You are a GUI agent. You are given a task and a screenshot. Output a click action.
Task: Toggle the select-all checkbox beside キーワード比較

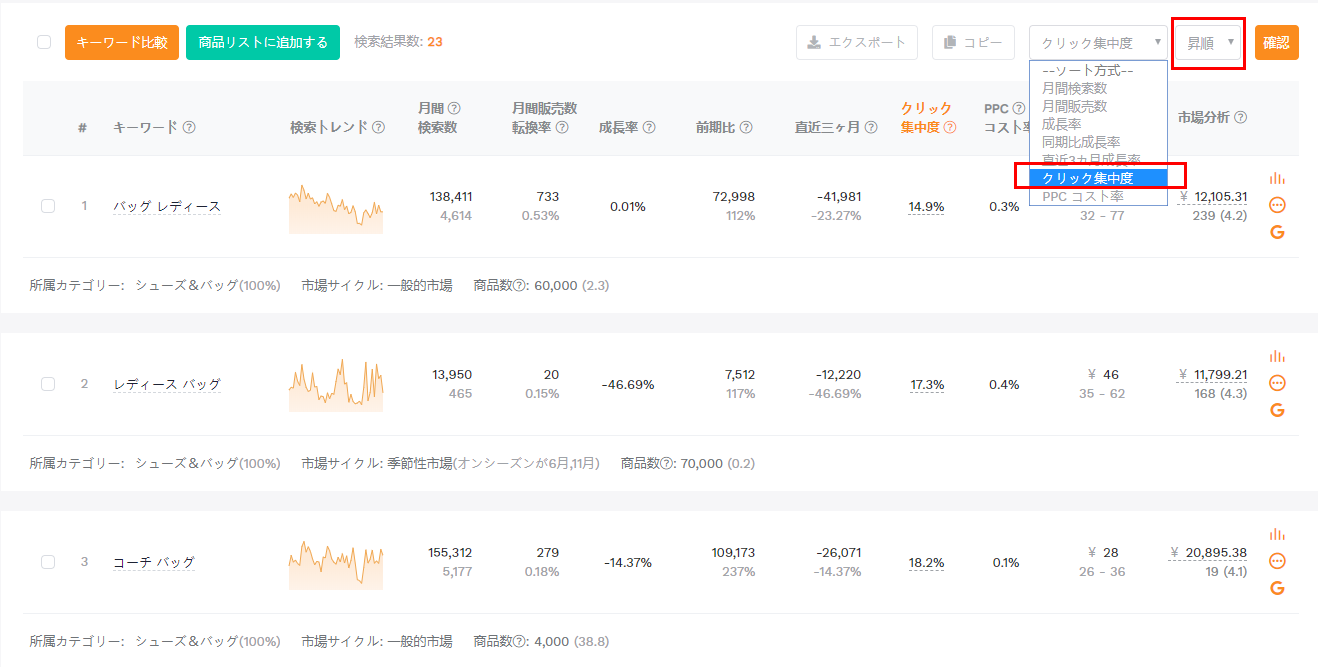44,42
